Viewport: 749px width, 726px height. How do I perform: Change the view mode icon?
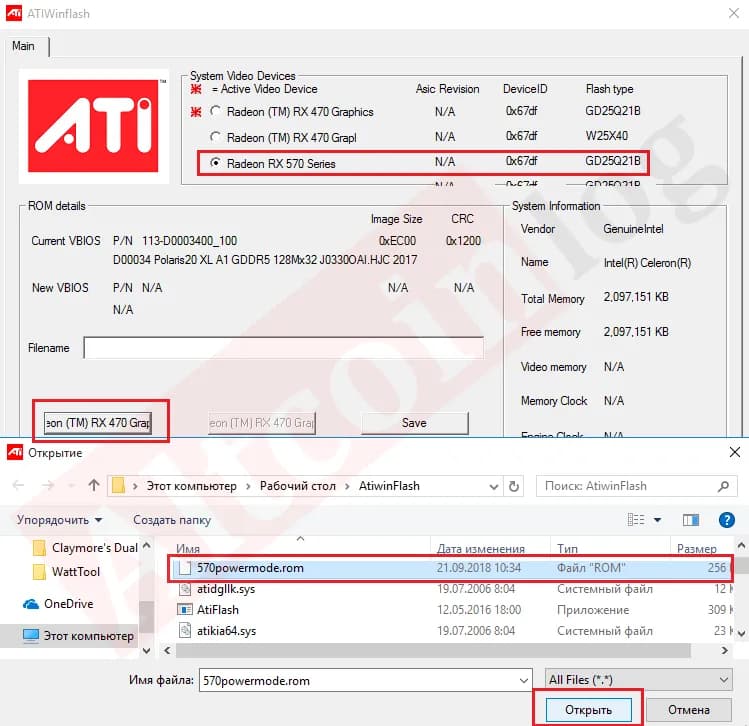coord(636,519)
